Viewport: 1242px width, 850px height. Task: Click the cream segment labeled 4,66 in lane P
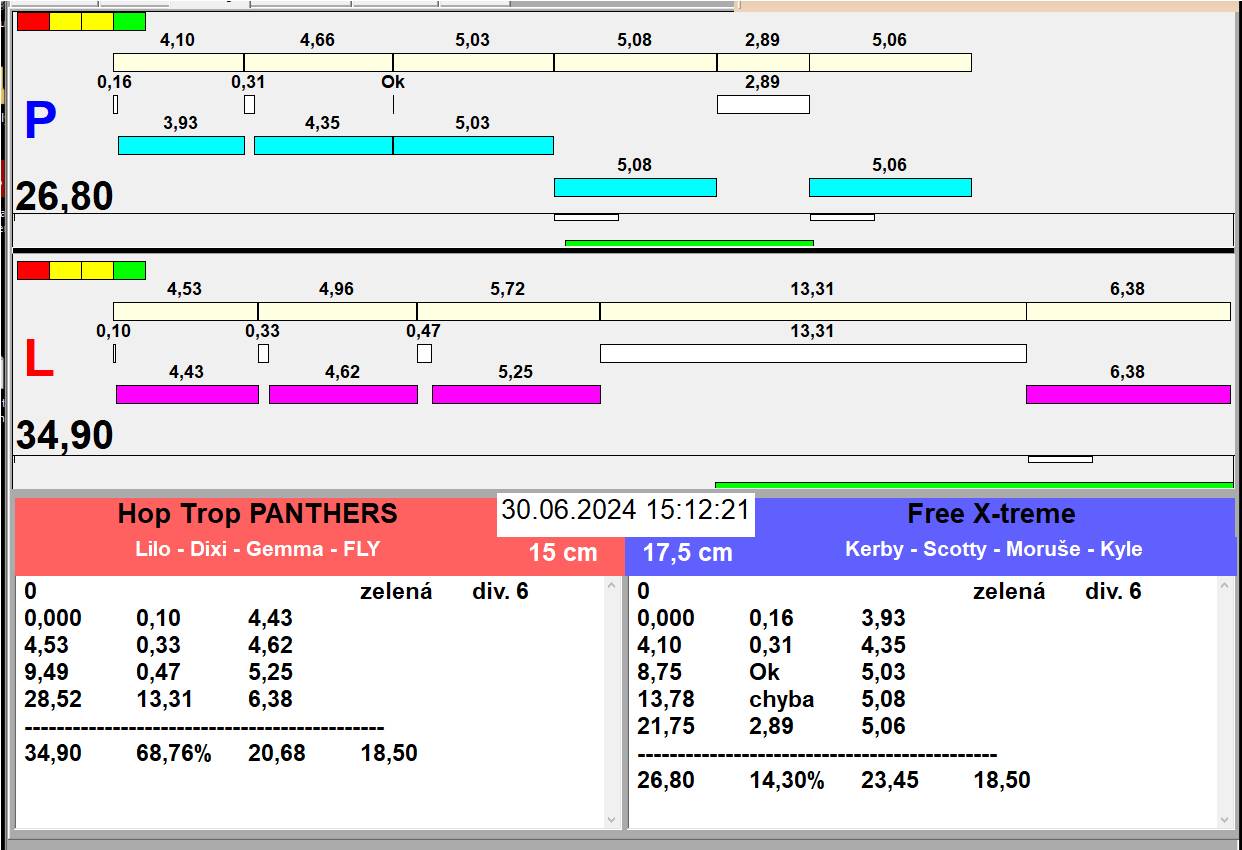tap(318, 62)
